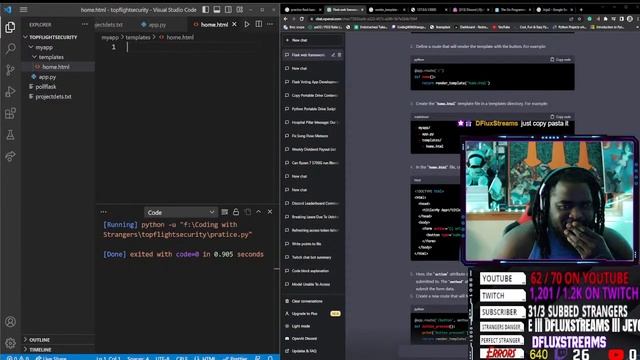Copy code of the python route snippet
640x360 pixels.
click(x=560, y=60)
